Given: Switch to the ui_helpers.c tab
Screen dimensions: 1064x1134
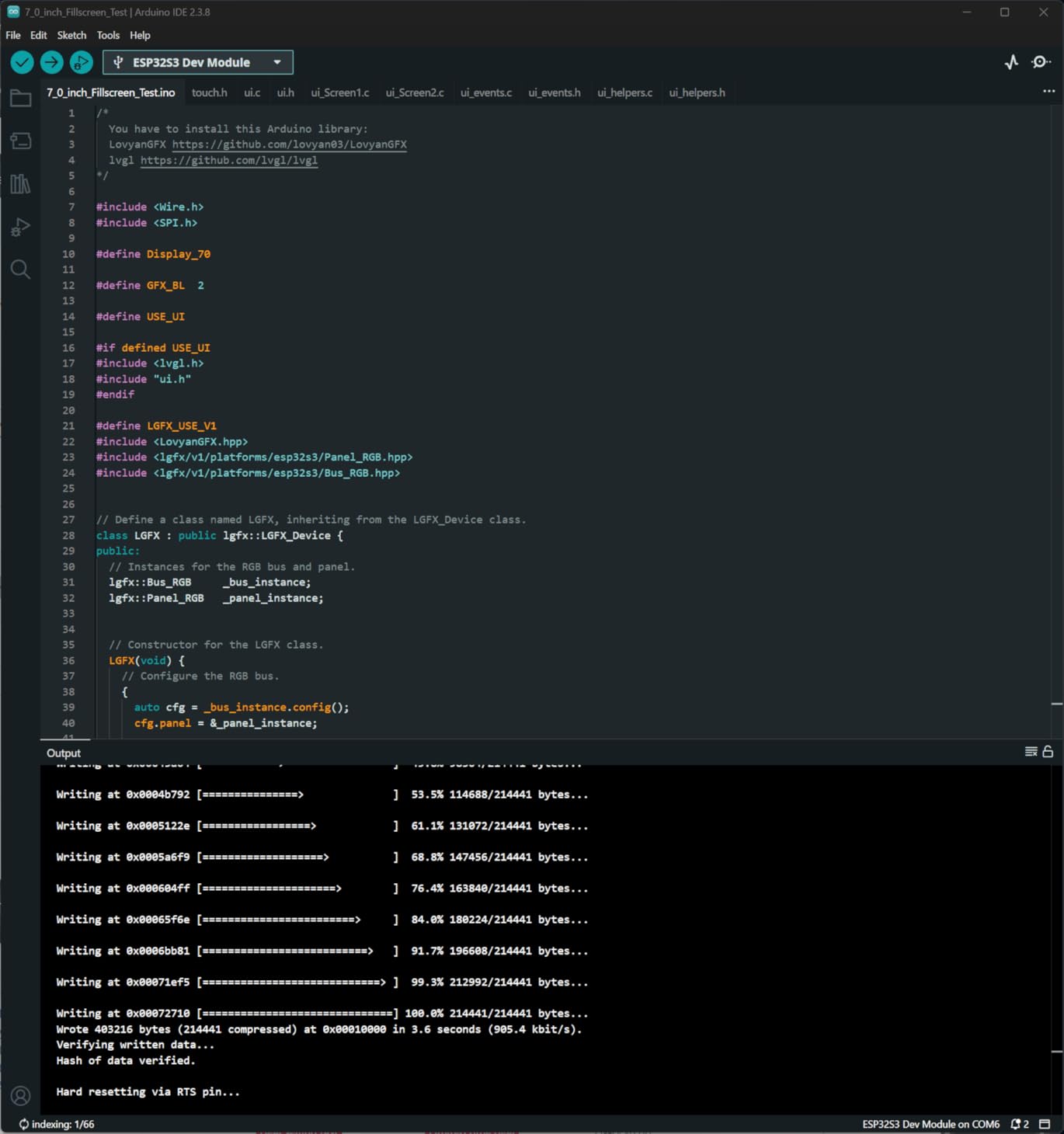Looking at the screenshot, I should (x=625, y=92).
